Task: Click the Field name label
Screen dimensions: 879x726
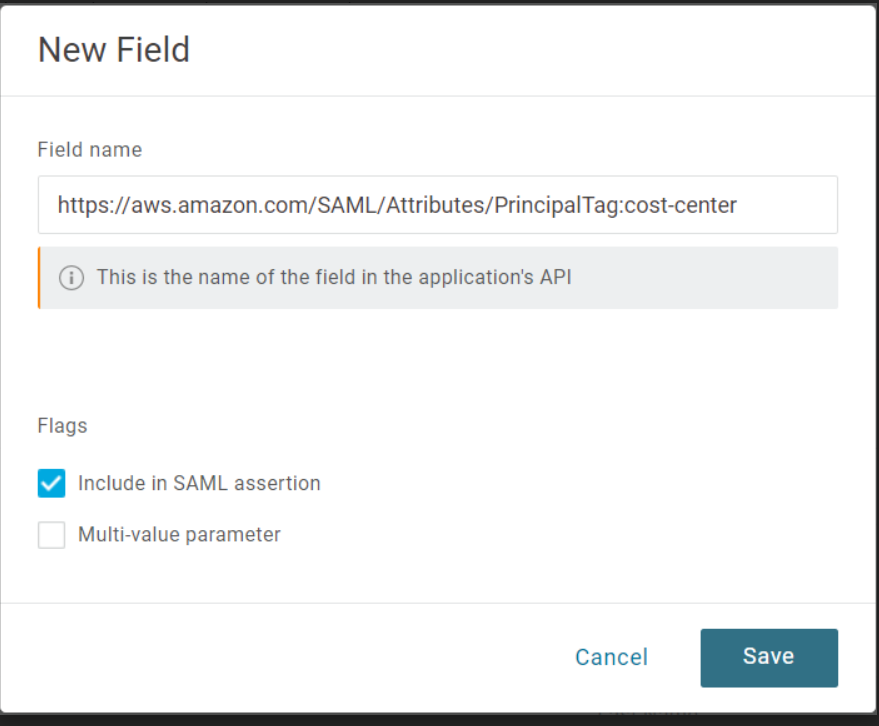Action: tap(89, 149)
